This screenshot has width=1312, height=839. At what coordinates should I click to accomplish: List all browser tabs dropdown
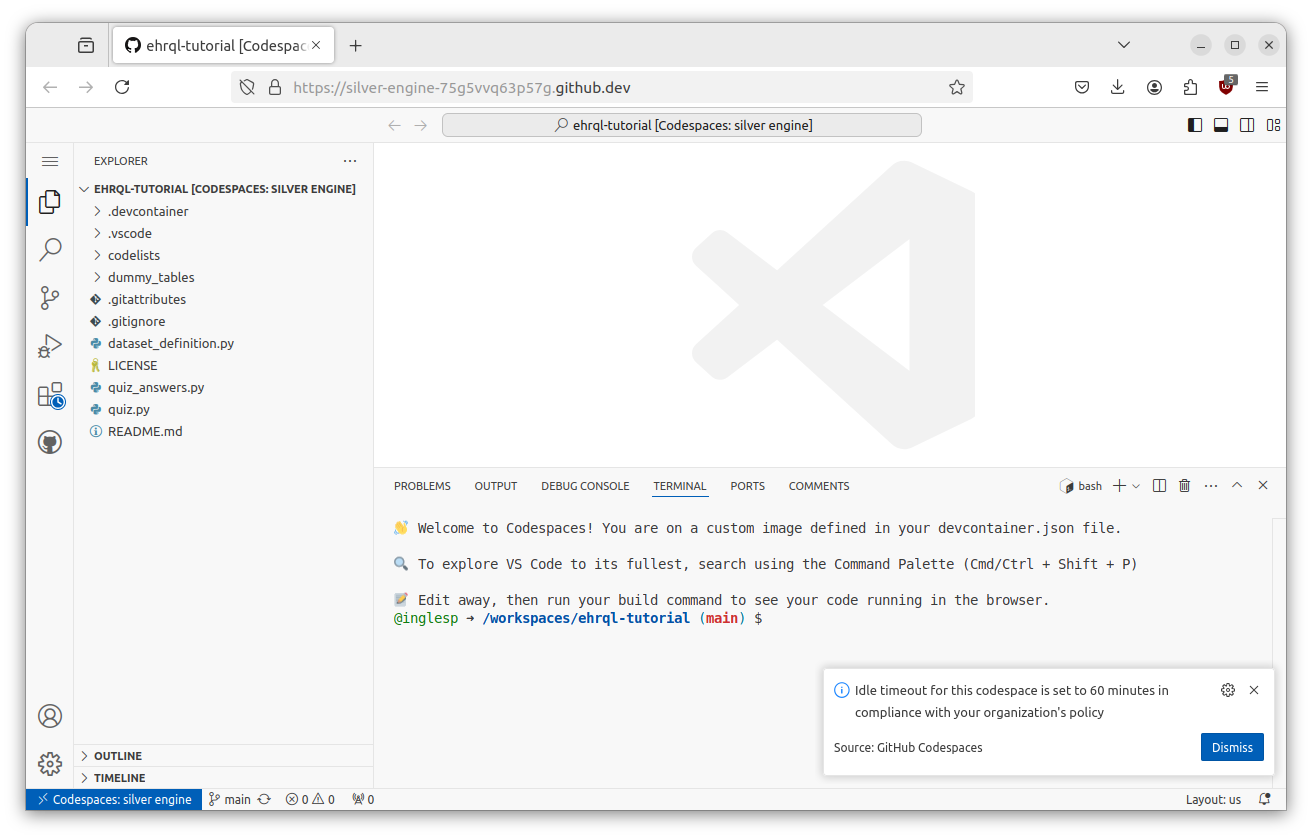coord(1124,45)
